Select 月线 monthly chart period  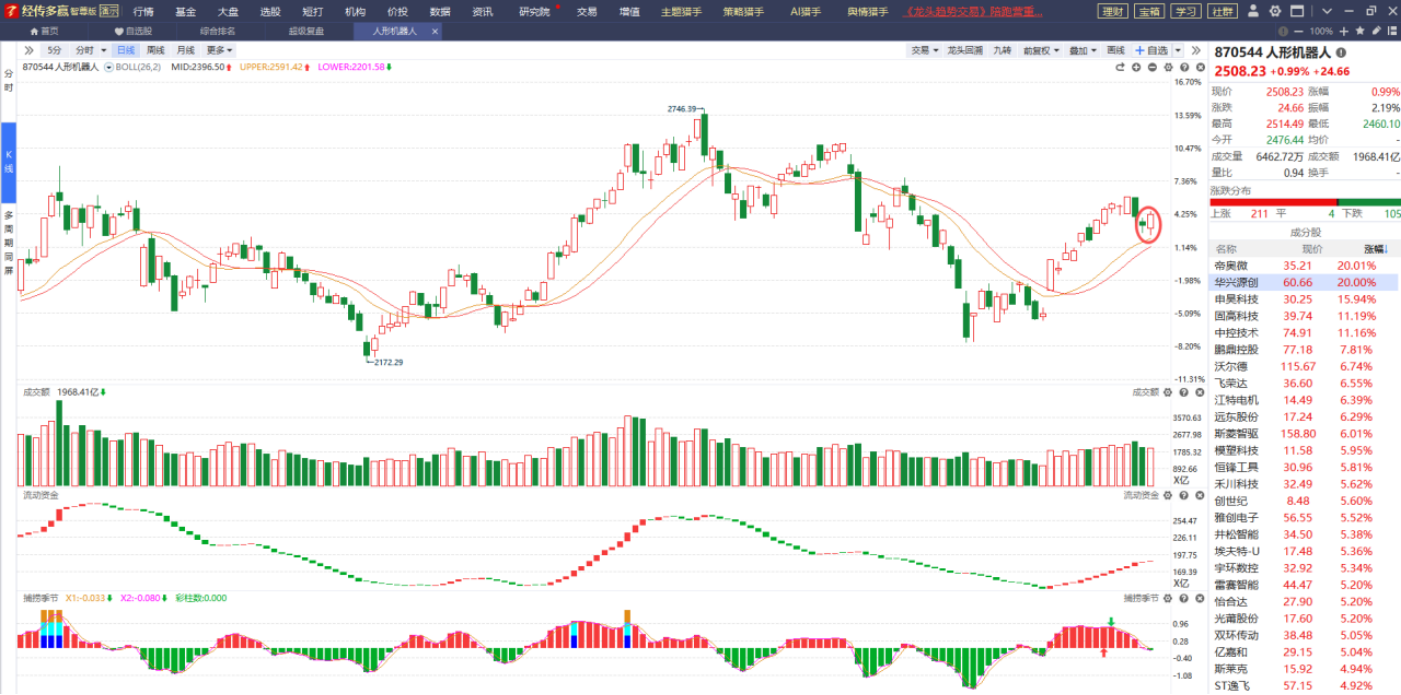tap(185, 50)
